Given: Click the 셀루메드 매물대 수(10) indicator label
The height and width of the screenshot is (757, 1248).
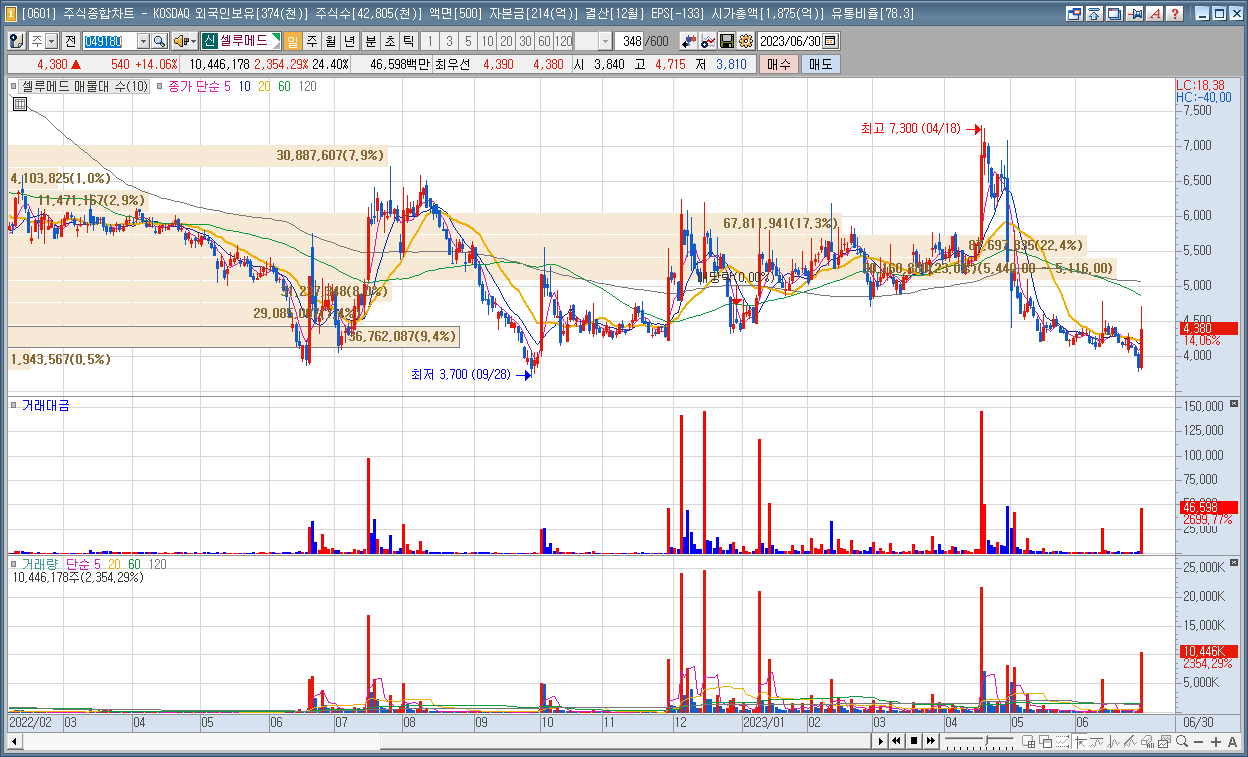Looking at the screenshot, I should 85,87.
